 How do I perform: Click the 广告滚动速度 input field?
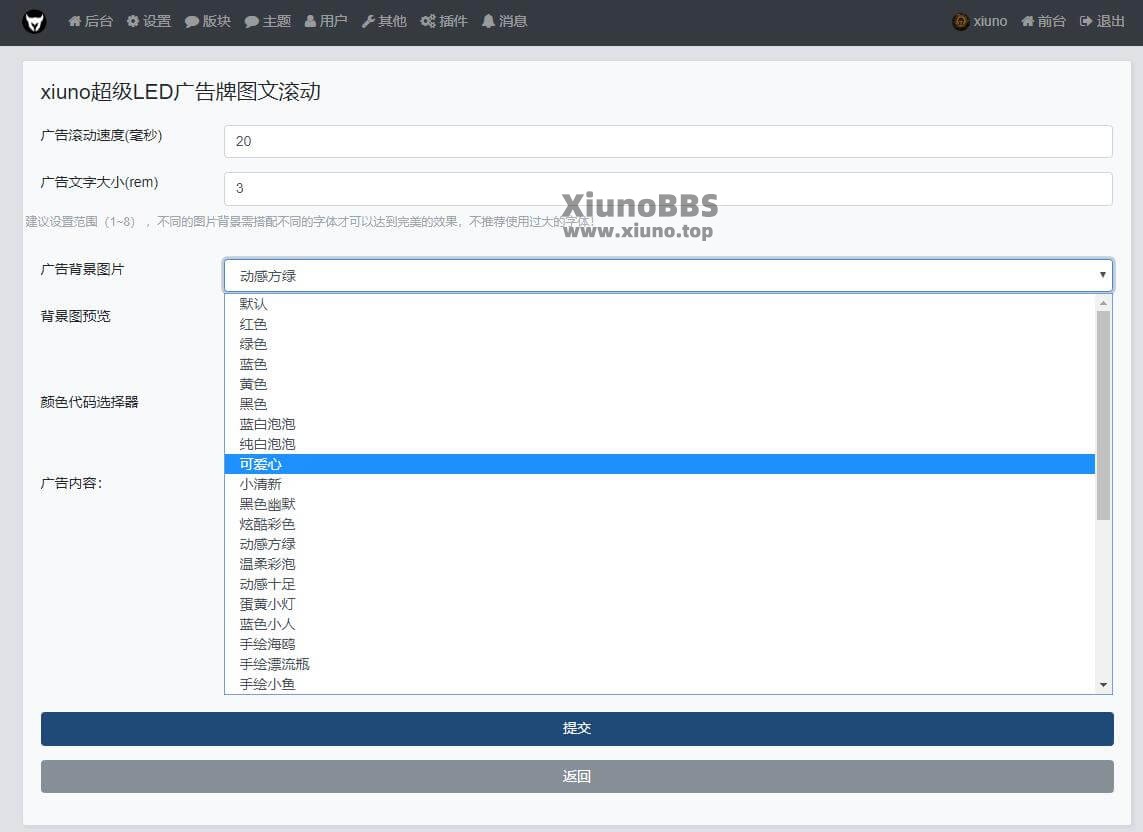click(668, 141)
